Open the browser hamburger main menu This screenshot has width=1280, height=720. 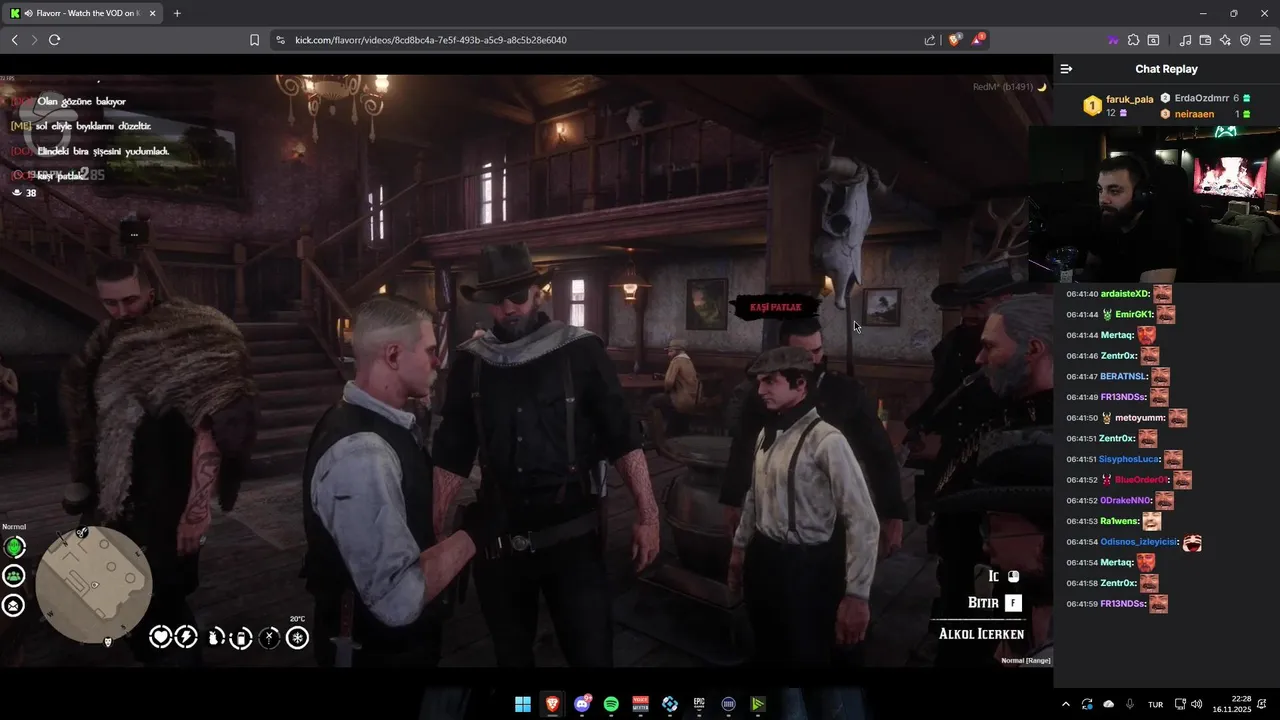1265,40
